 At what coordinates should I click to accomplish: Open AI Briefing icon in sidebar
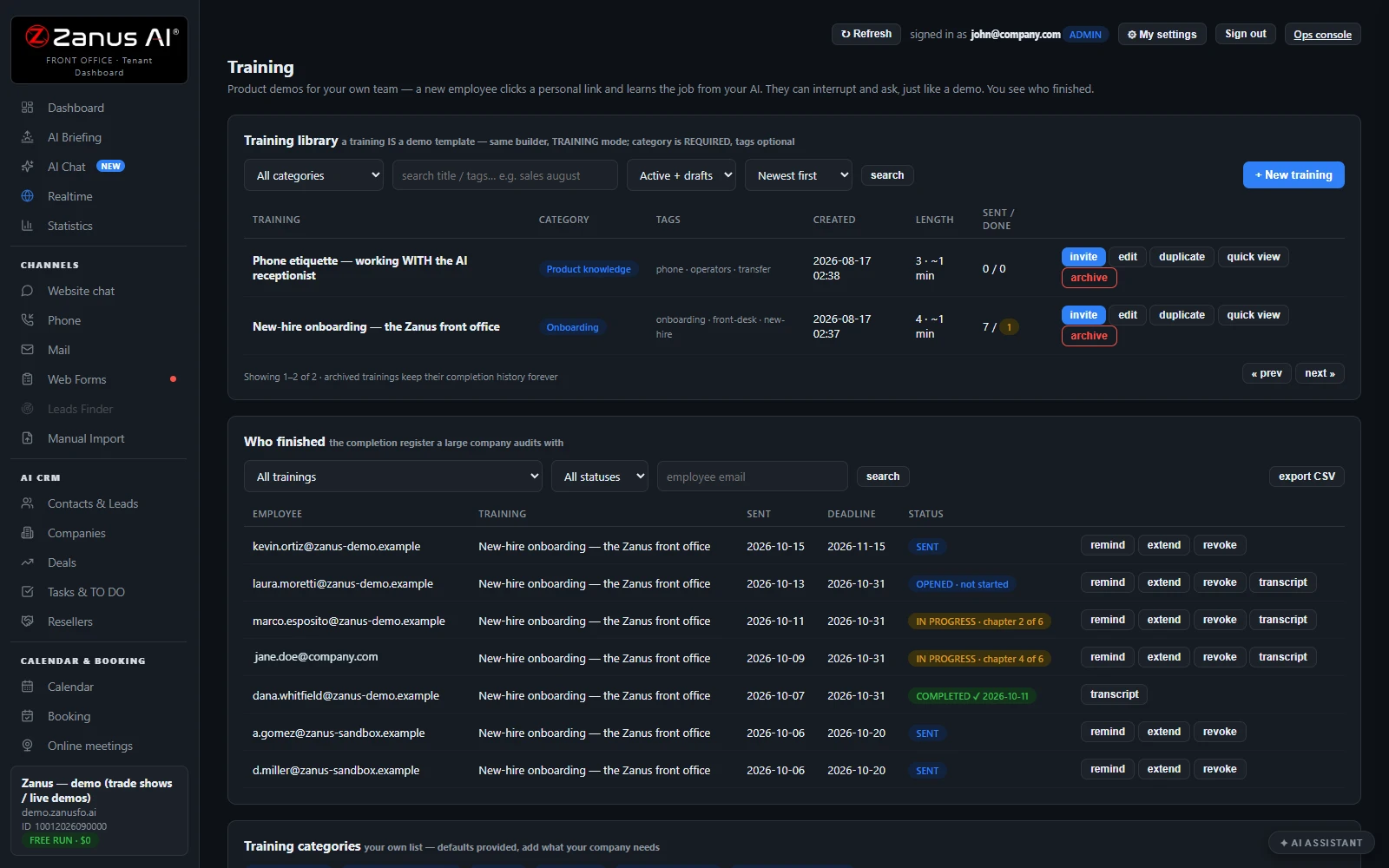click(x=27, y=137)
